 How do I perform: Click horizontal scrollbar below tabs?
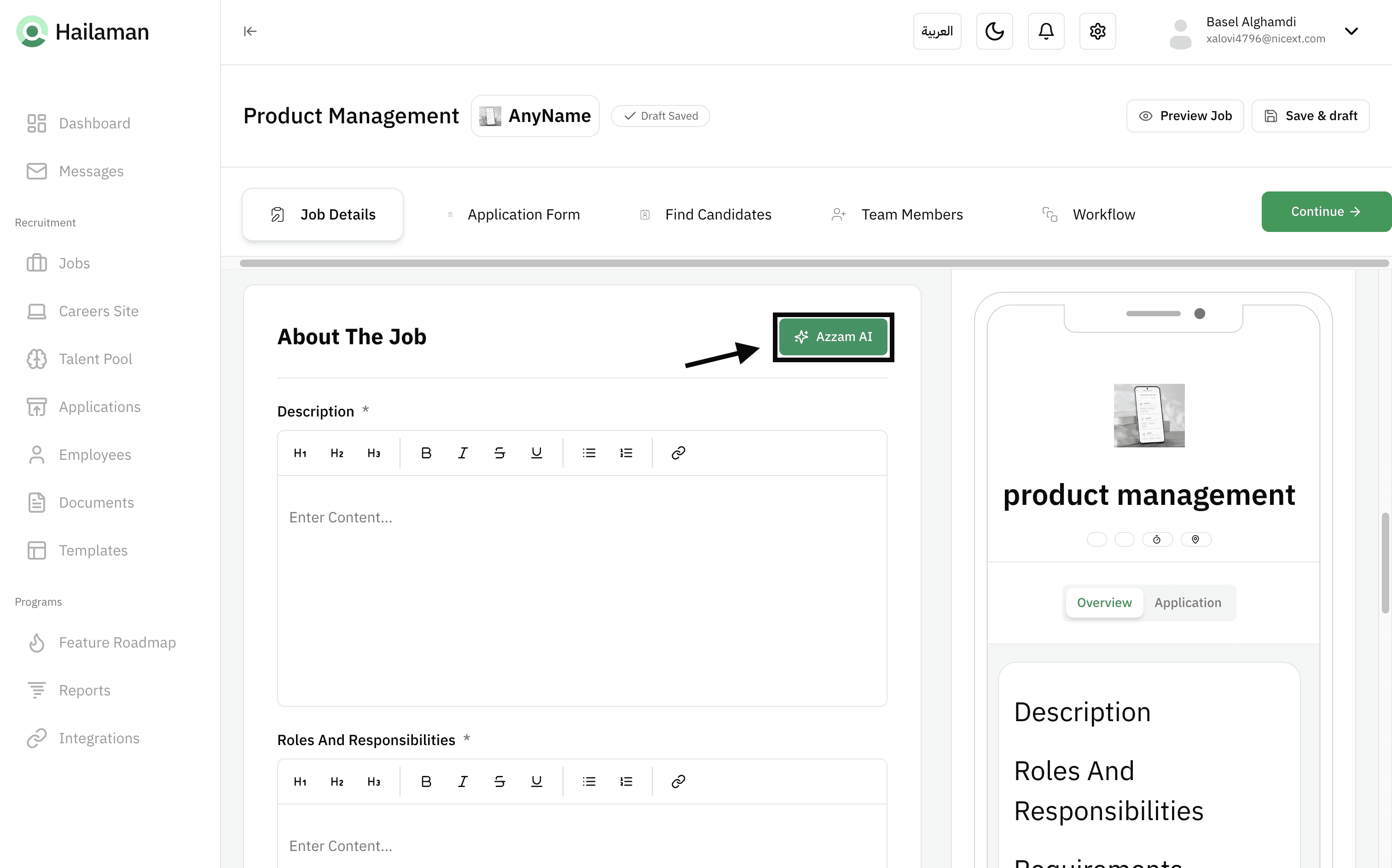pos(813,264)
